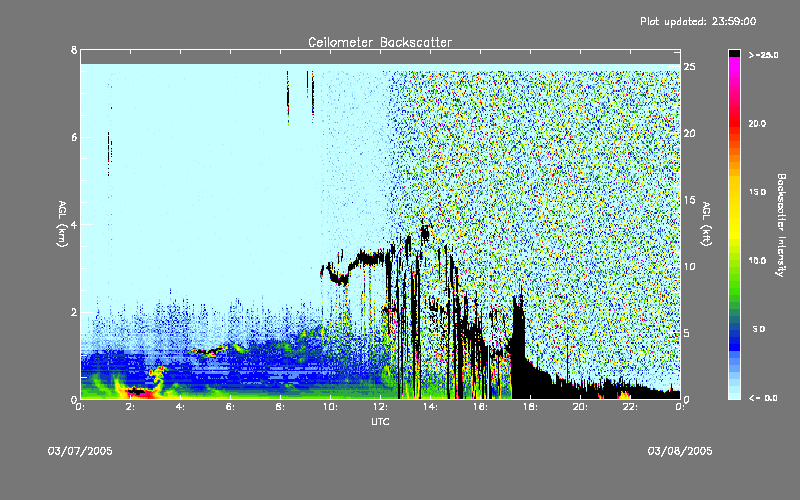The height and width of the screenshot is (500, 800).
Task: Click the "Plot updated: 23:59:00" timestamp
Action: (x=698, y=21)
